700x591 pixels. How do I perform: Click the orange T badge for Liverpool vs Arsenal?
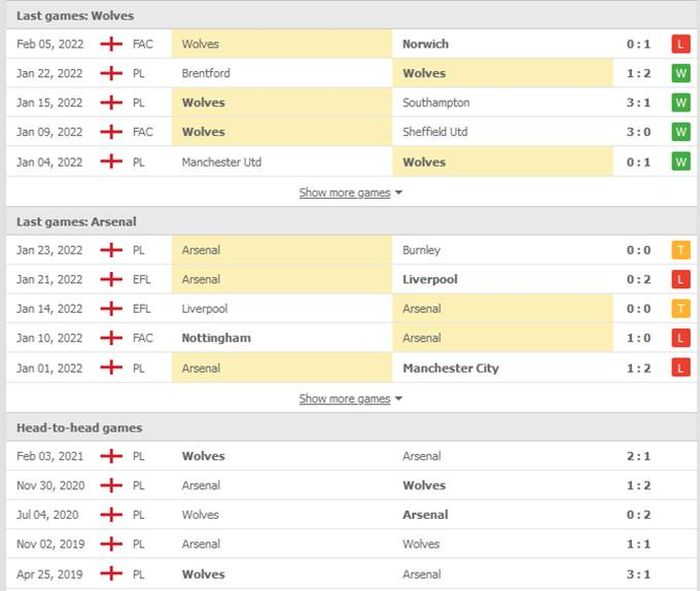(x=681, y=308)
